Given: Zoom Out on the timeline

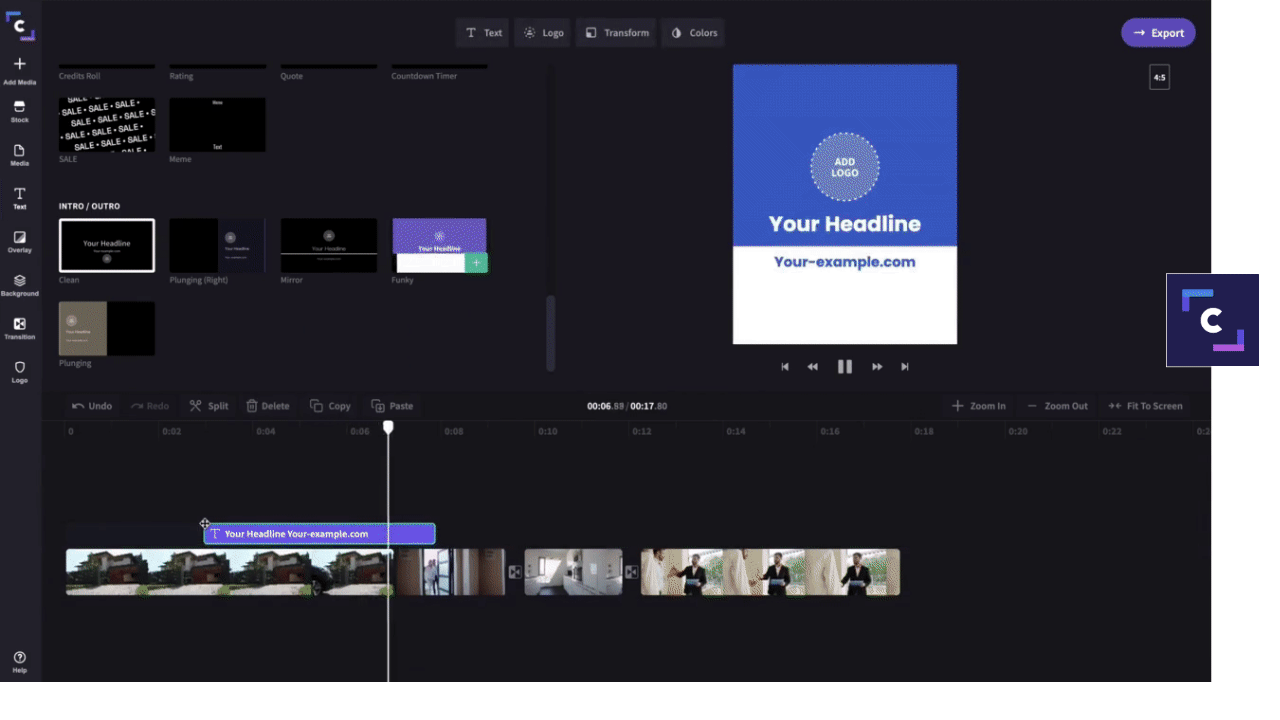Looking at the screenshot, I should click(x=1057, y=406).
